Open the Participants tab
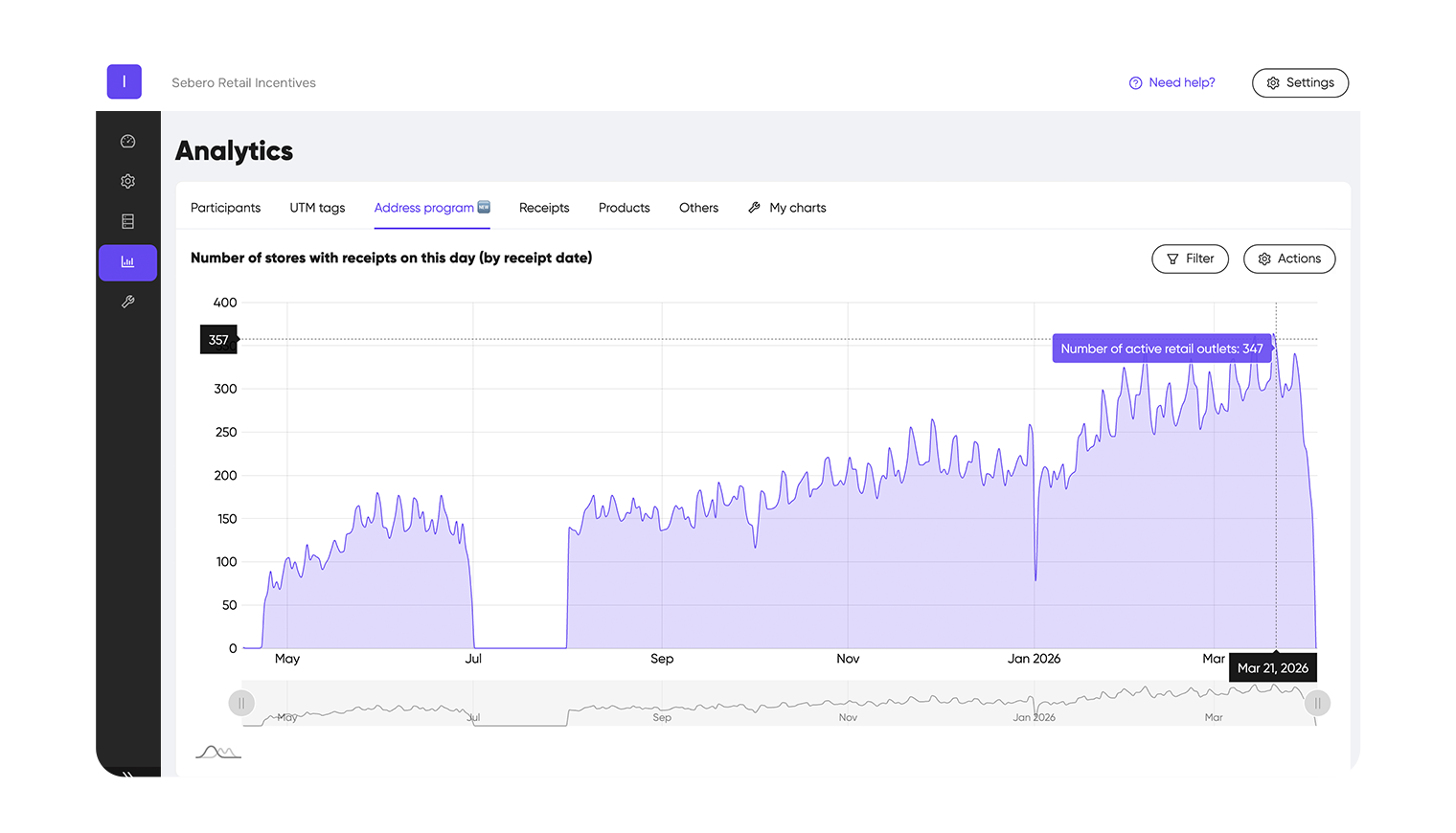1456x833 pixels. 225,208
